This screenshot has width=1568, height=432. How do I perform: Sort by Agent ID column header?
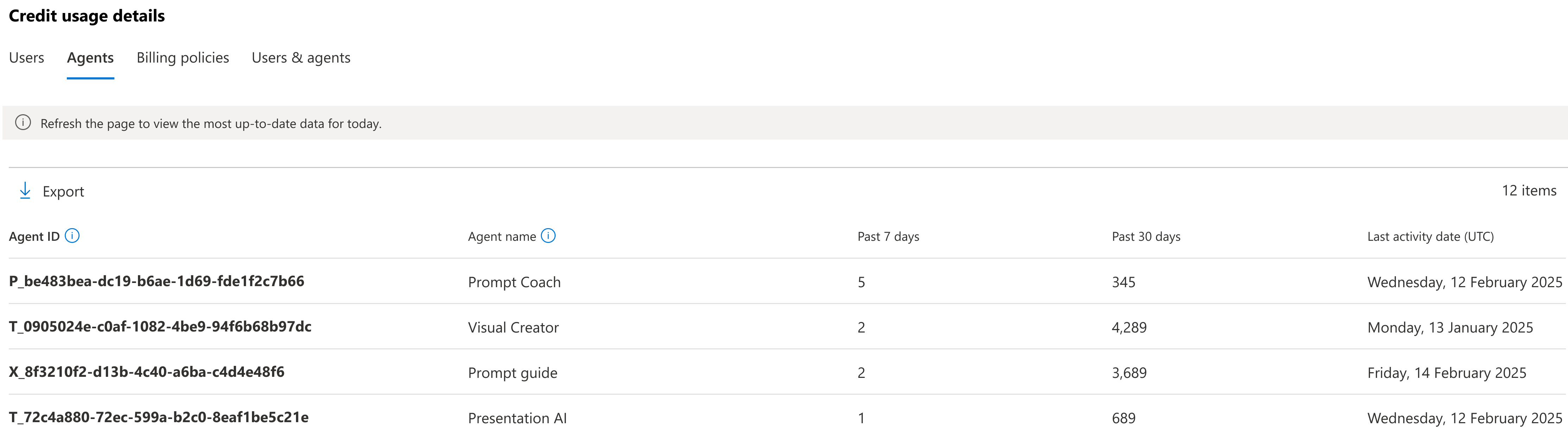34,237
